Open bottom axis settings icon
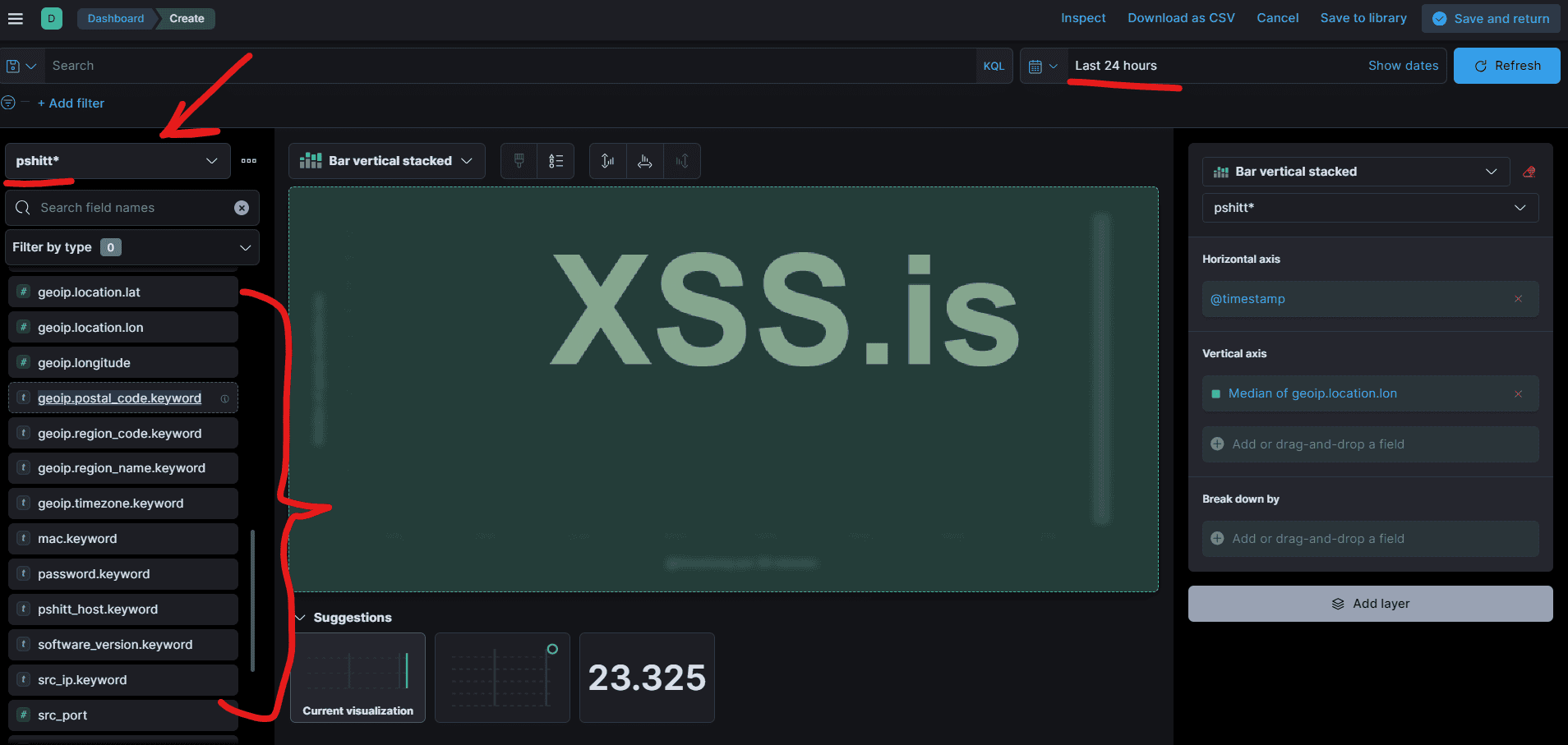The width and height of the screenshot is (1568, 745). 645,161
